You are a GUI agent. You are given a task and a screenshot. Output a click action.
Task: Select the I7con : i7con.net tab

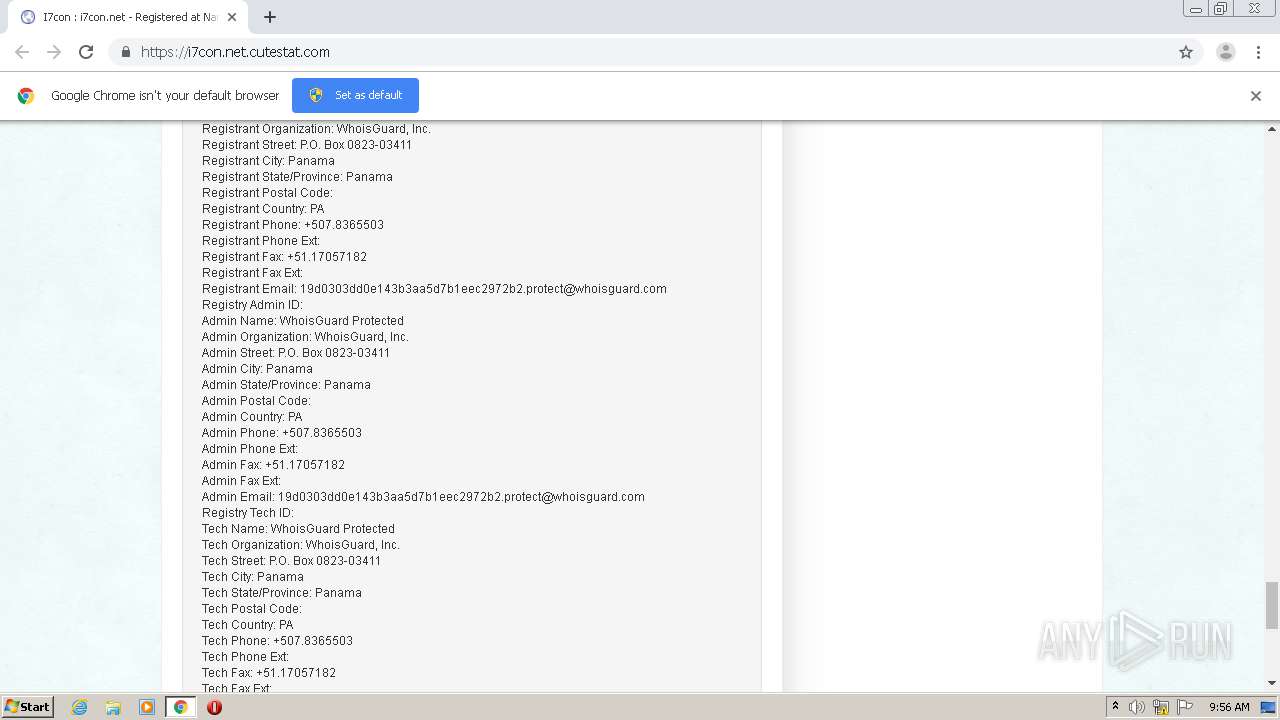coord(130,17)
